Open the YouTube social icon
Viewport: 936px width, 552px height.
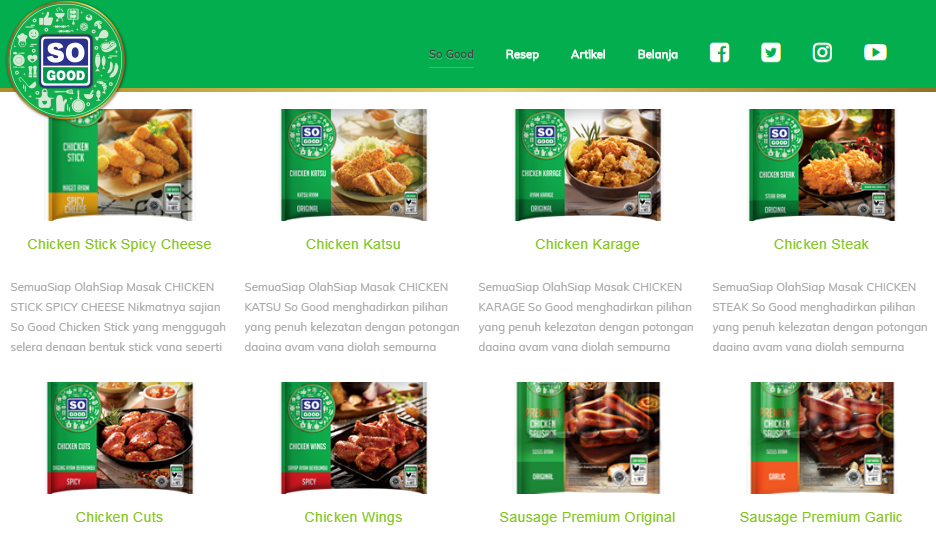875,53
